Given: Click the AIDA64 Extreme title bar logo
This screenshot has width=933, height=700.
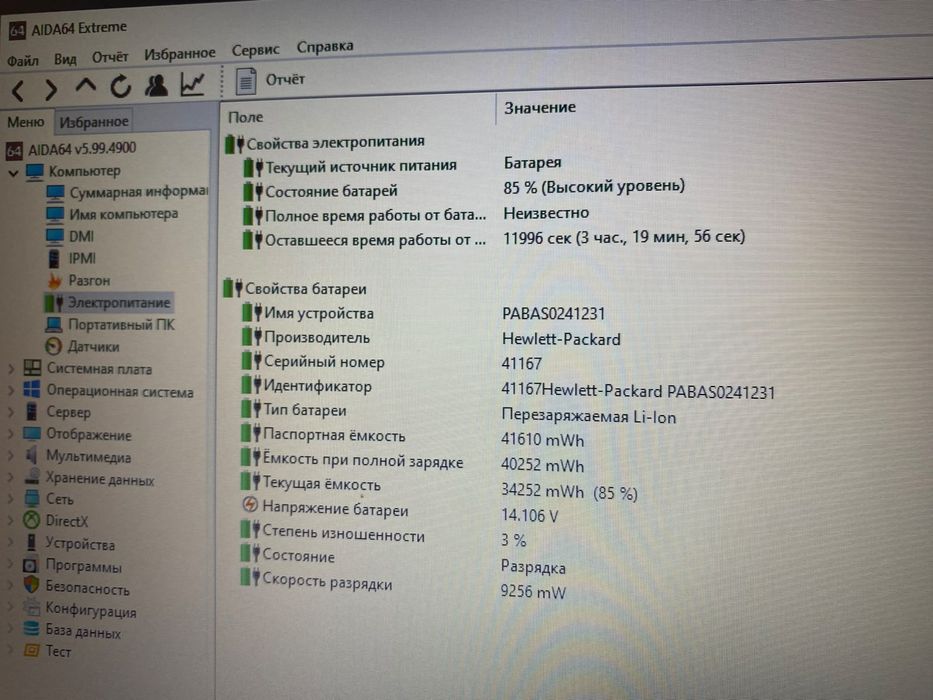Looking at the screenshot, I should tap(17, 30).
